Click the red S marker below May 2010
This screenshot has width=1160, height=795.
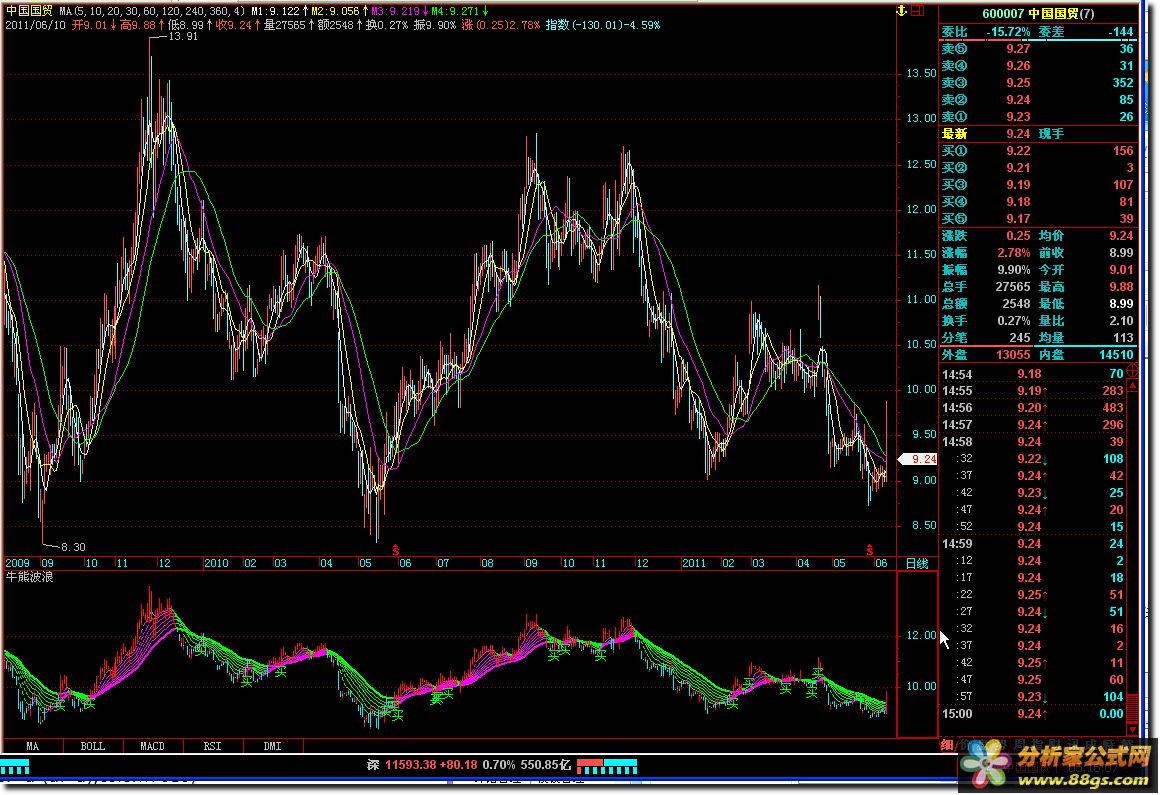pyautogui.click(x=396, y=549)
